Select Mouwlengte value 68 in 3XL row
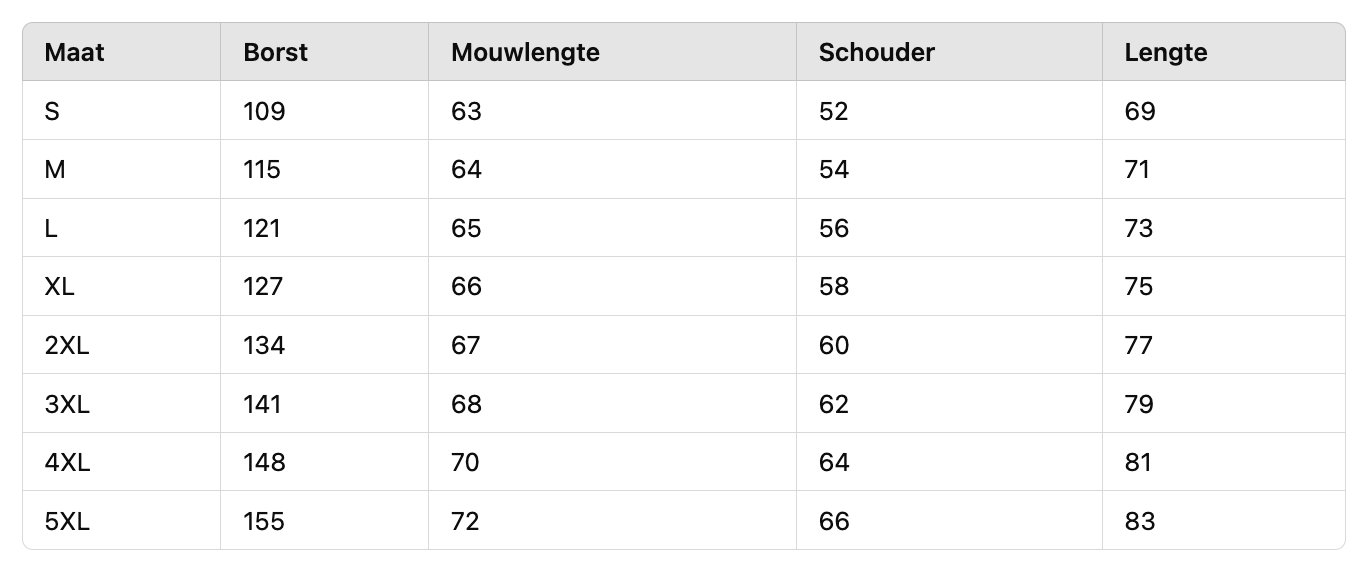 tap(466, 405)
